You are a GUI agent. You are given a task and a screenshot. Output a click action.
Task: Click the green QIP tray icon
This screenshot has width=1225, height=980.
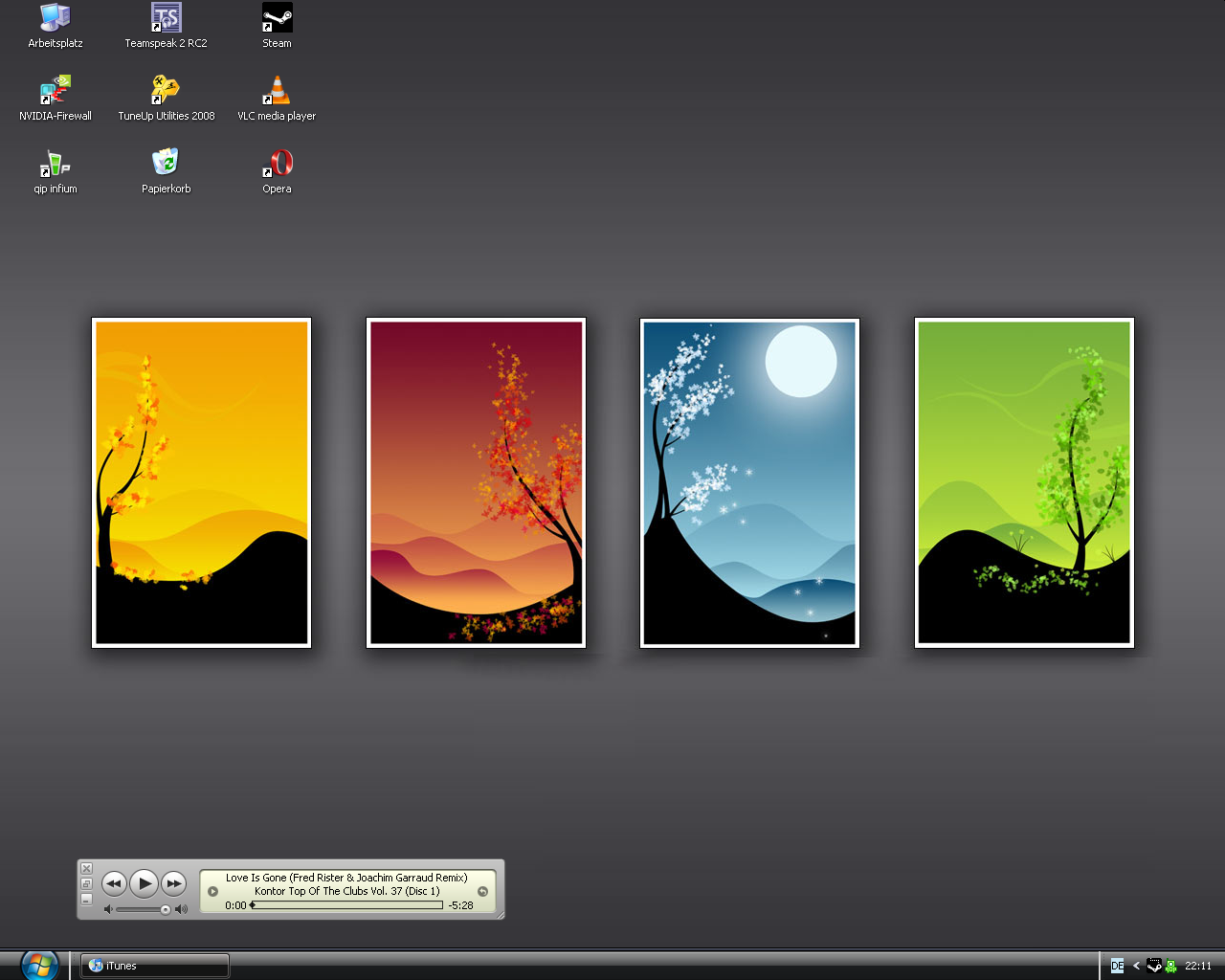(x=1170, y=966)
